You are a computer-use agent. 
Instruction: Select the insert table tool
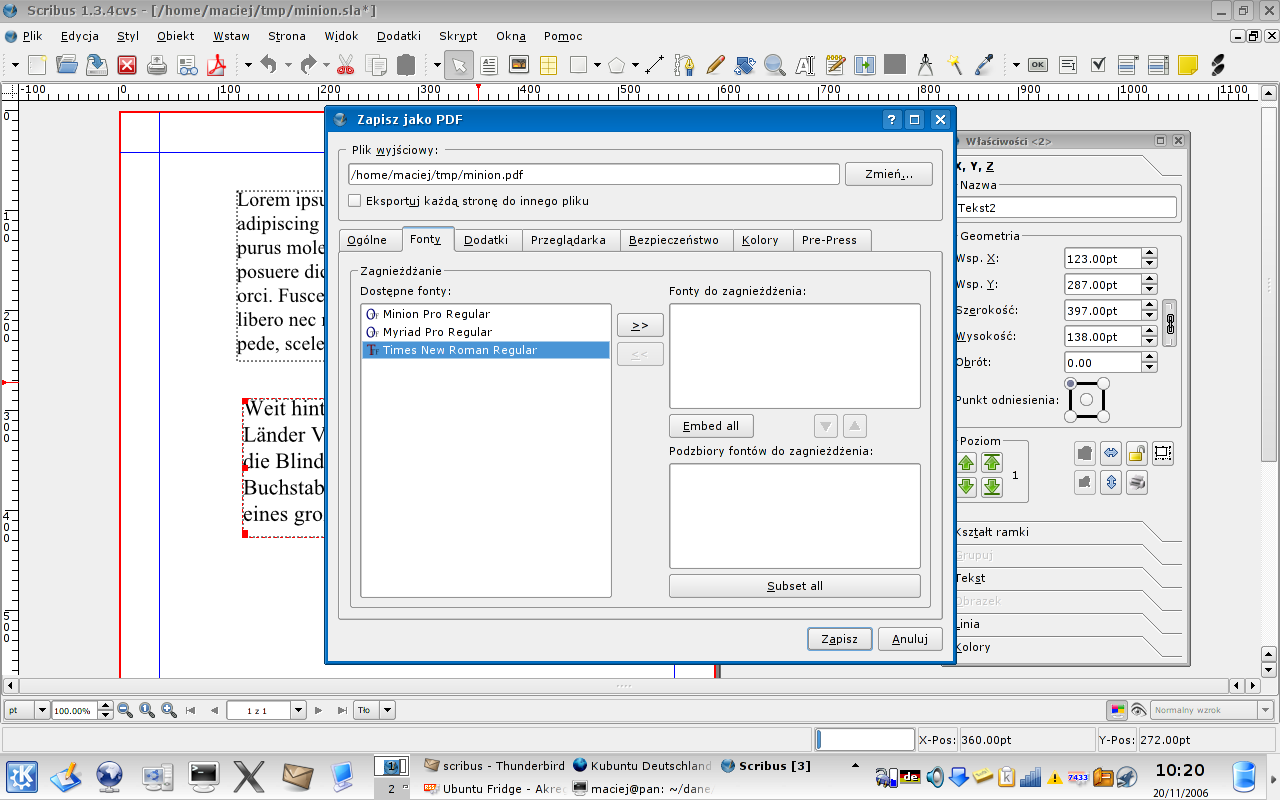pos(548,65)
